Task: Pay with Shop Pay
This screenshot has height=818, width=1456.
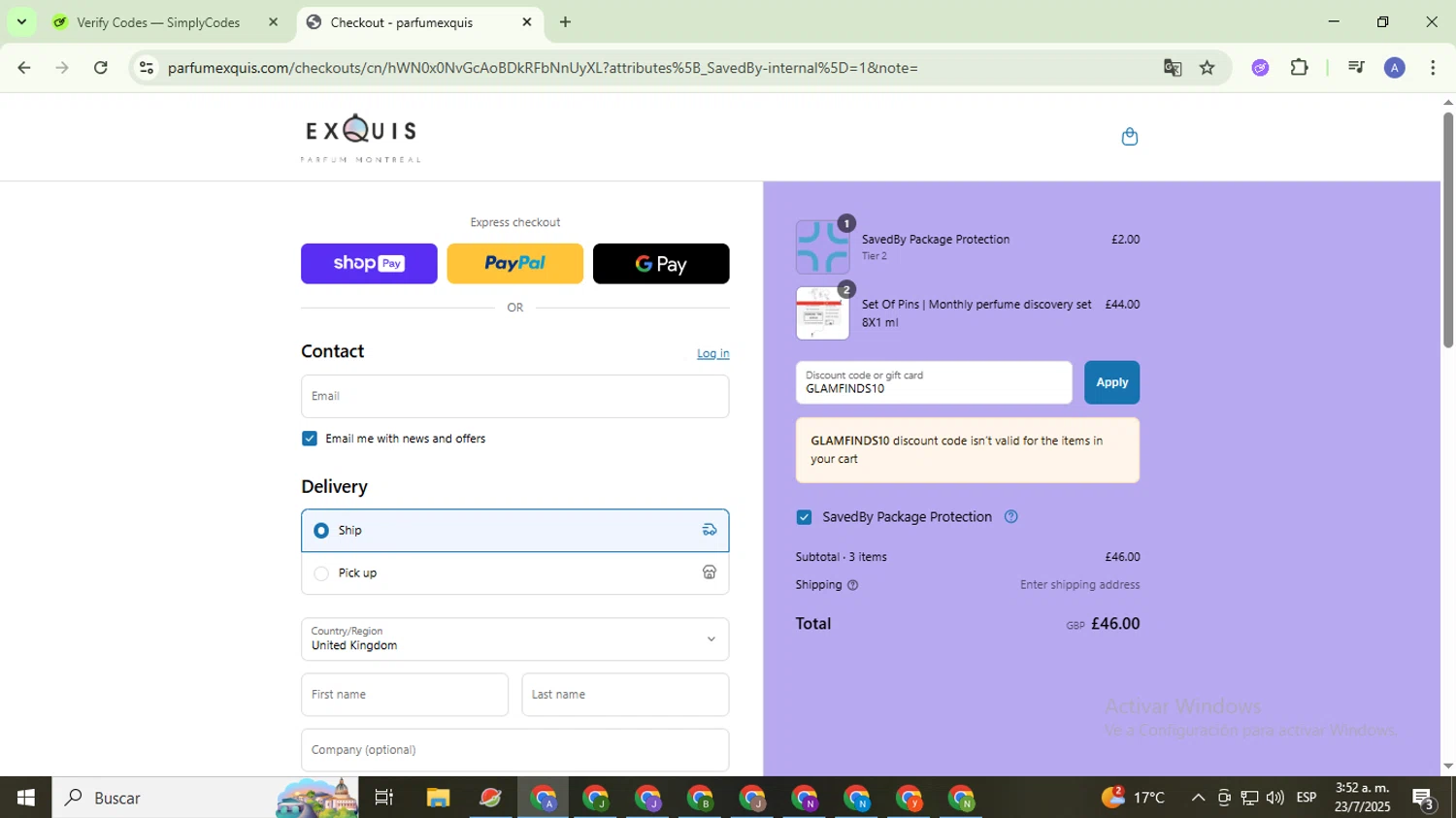Action: click(x=369, y=264)
